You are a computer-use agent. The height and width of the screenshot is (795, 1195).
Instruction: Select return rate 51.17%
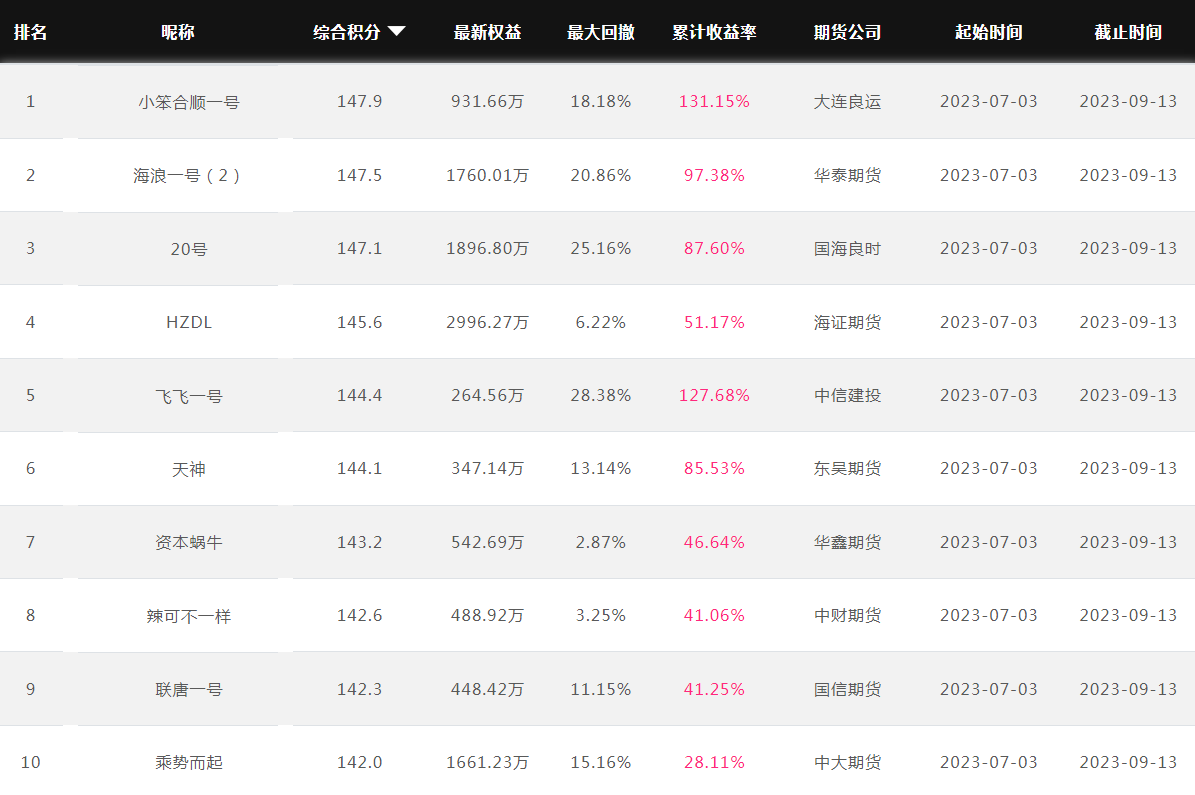coord(714,322)
